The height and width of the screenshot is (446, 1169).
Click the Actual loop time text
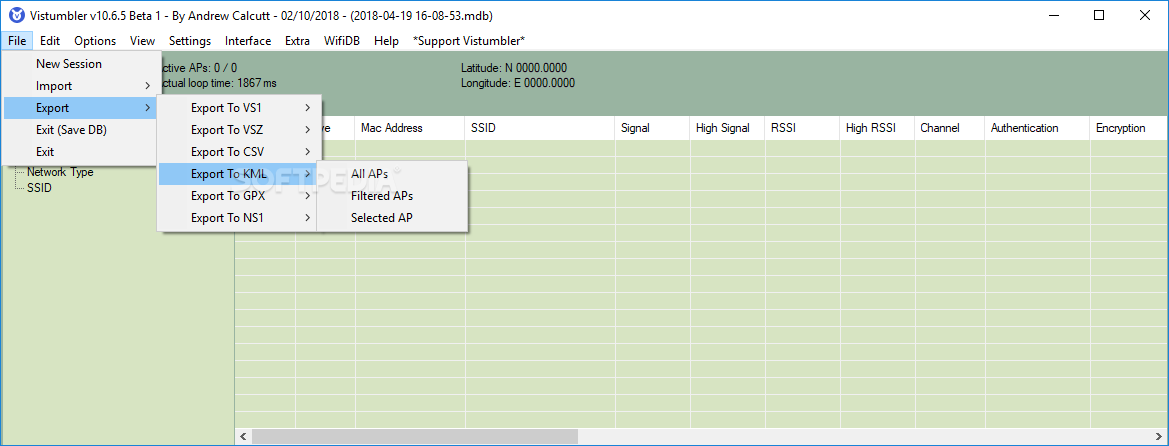coord(218,83)
